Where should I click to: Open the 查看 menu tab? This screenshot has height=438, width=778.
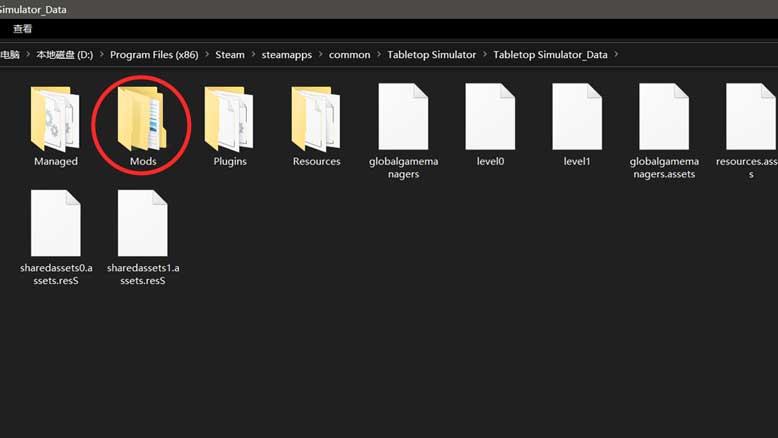click(x=23, y=29)
